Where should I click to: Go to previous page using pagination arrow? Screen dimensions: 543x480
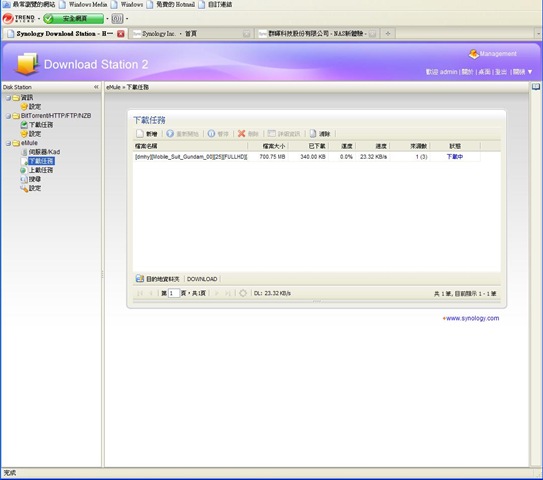(151, 293)
